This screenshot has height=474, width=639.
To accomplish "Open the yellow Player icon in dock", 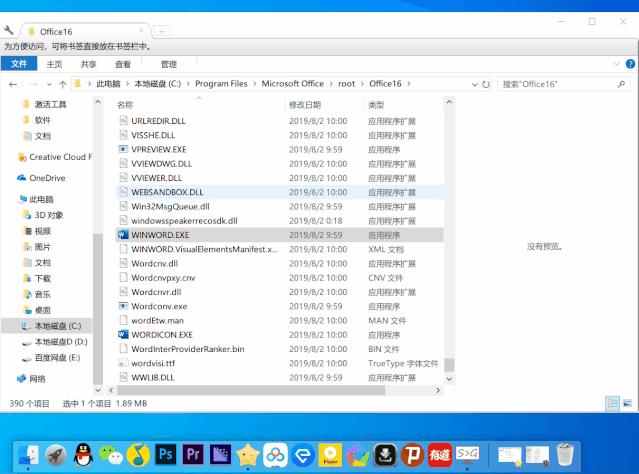I will pyautogui.click(x=330, y=454).
